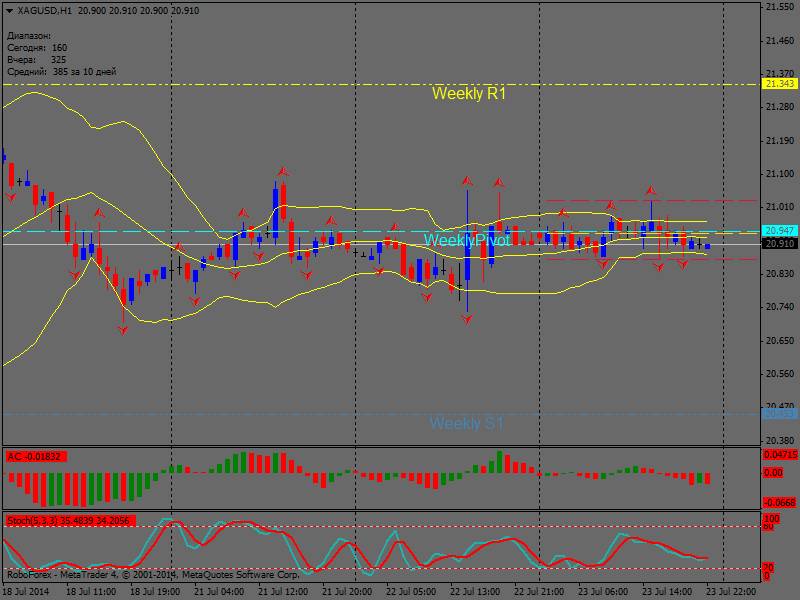This screenshot has width=800, height=600.
Task: Click the yellow 21.343 price tag
Action: pyautogui.click(x=780, y=84)
